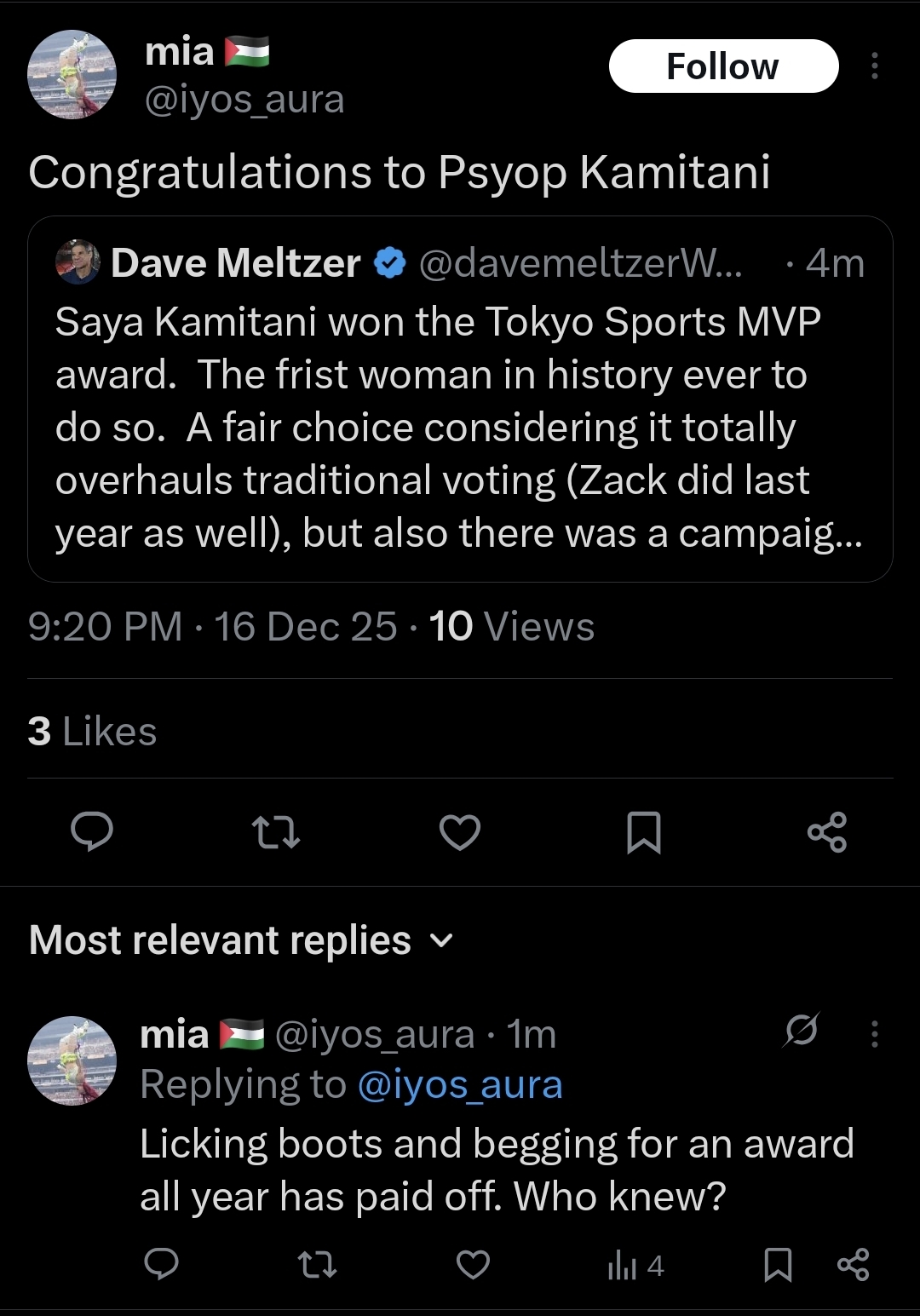Viewport: 920px width, 1316px height.
Task: Click the Grok slashed-circle icon on the reply
Action: [x=802, y=1031]
